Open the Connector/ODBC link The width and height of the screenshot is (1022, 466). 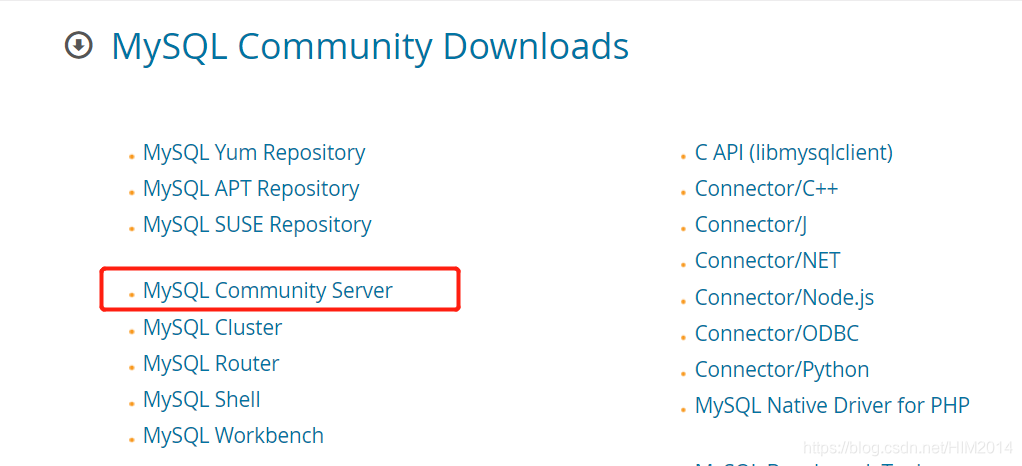click(x=777, y=334)
